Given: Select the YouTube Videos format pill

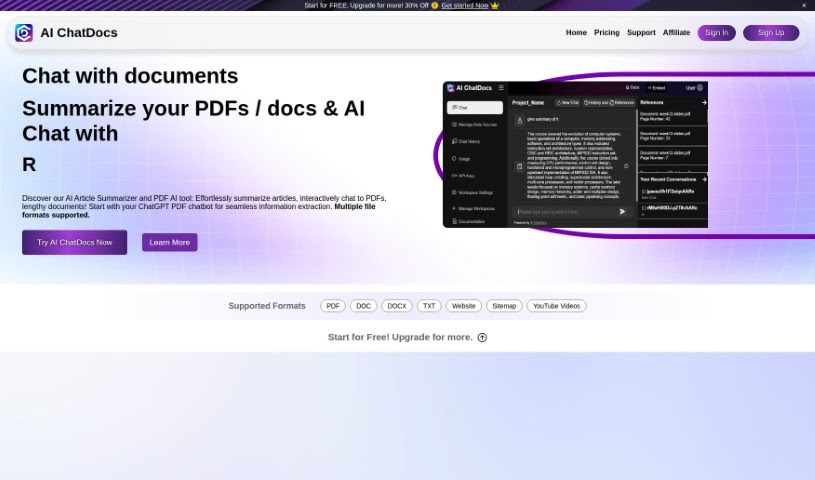Looking at the screenshot, I should (x=556, y=306).
